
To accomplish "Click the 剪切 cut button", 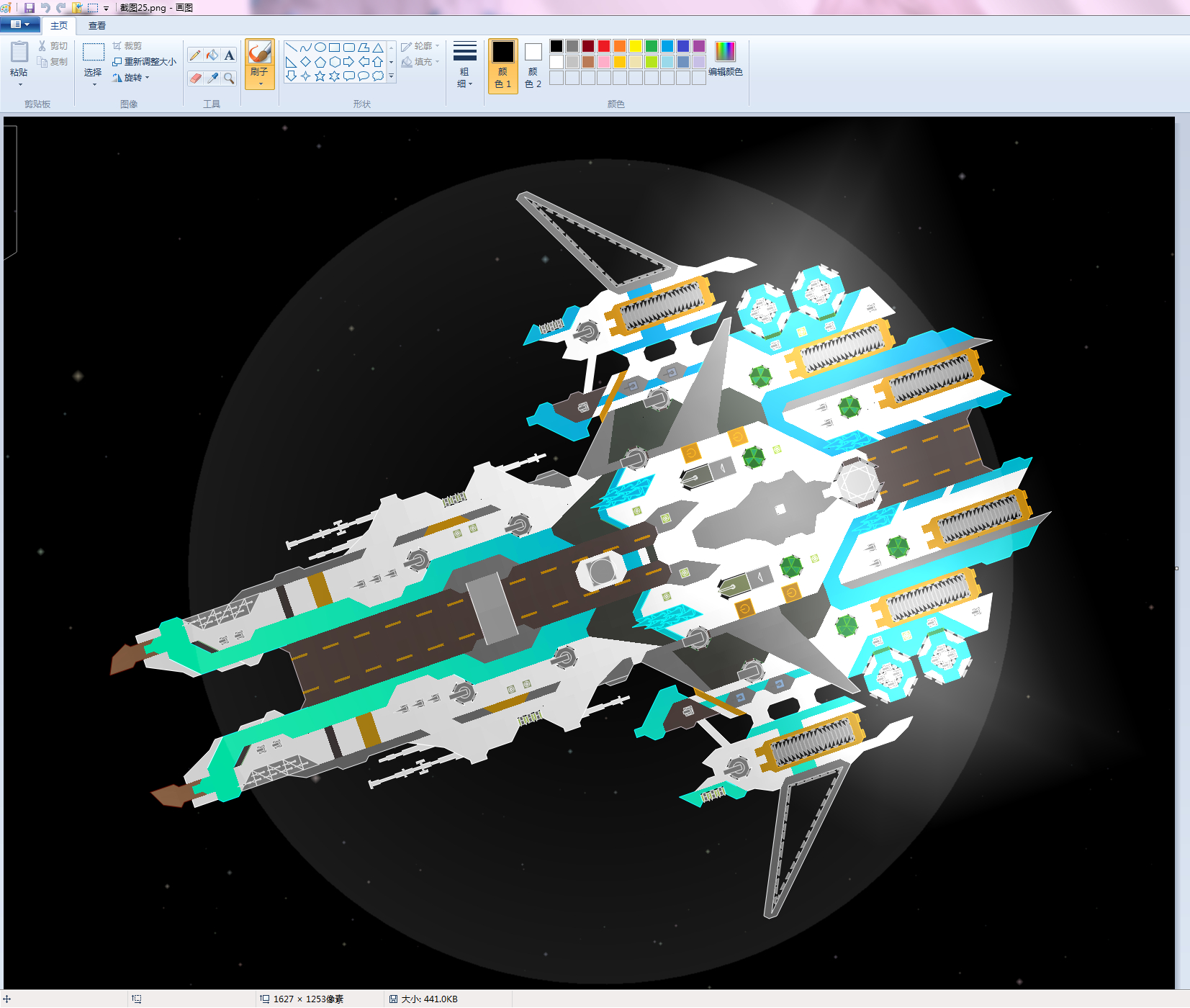I will [x=53, y=46].
